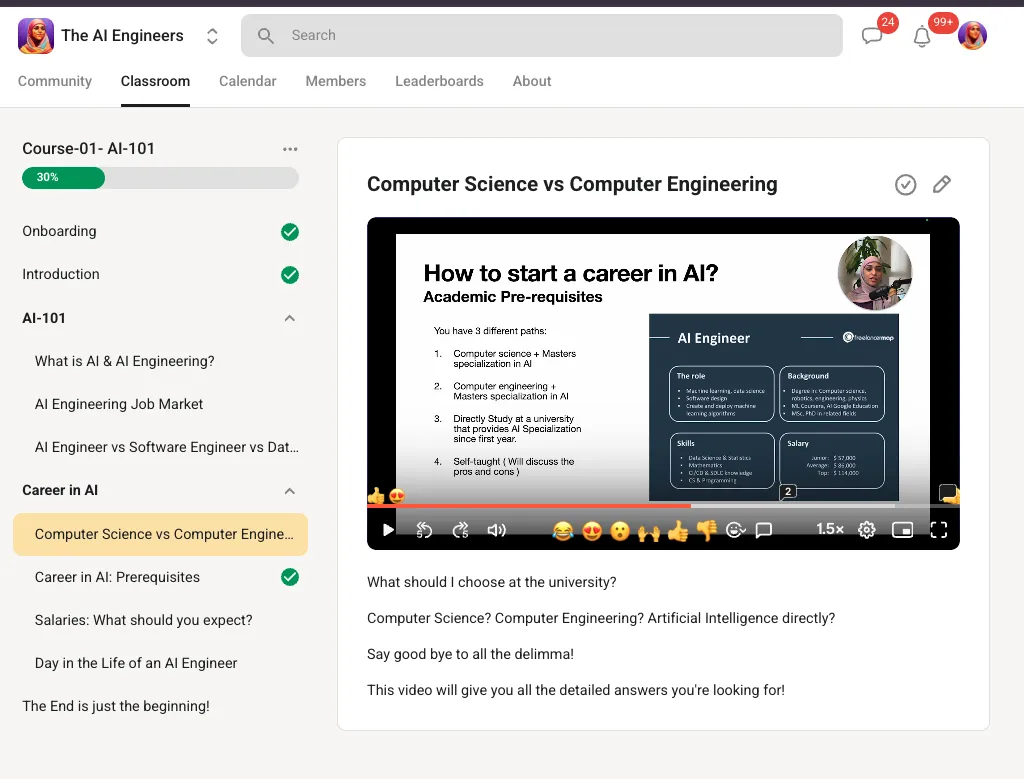This screenshot has width=1024, height=779.
Task: React with raised hands emoji
Action: pyautogui.click(x=648, y=532)
